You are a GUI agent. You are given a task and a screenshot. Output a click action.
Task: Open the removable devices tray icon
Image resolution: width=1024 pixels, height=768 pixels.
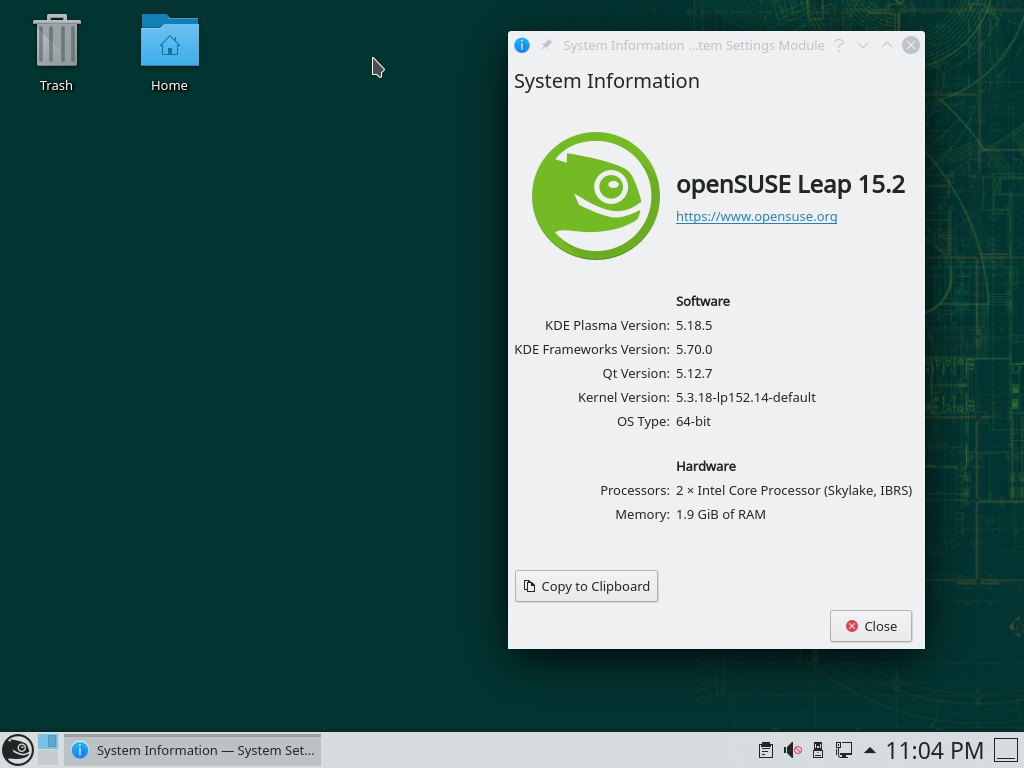pyautogui.click(x=818, y=750)
